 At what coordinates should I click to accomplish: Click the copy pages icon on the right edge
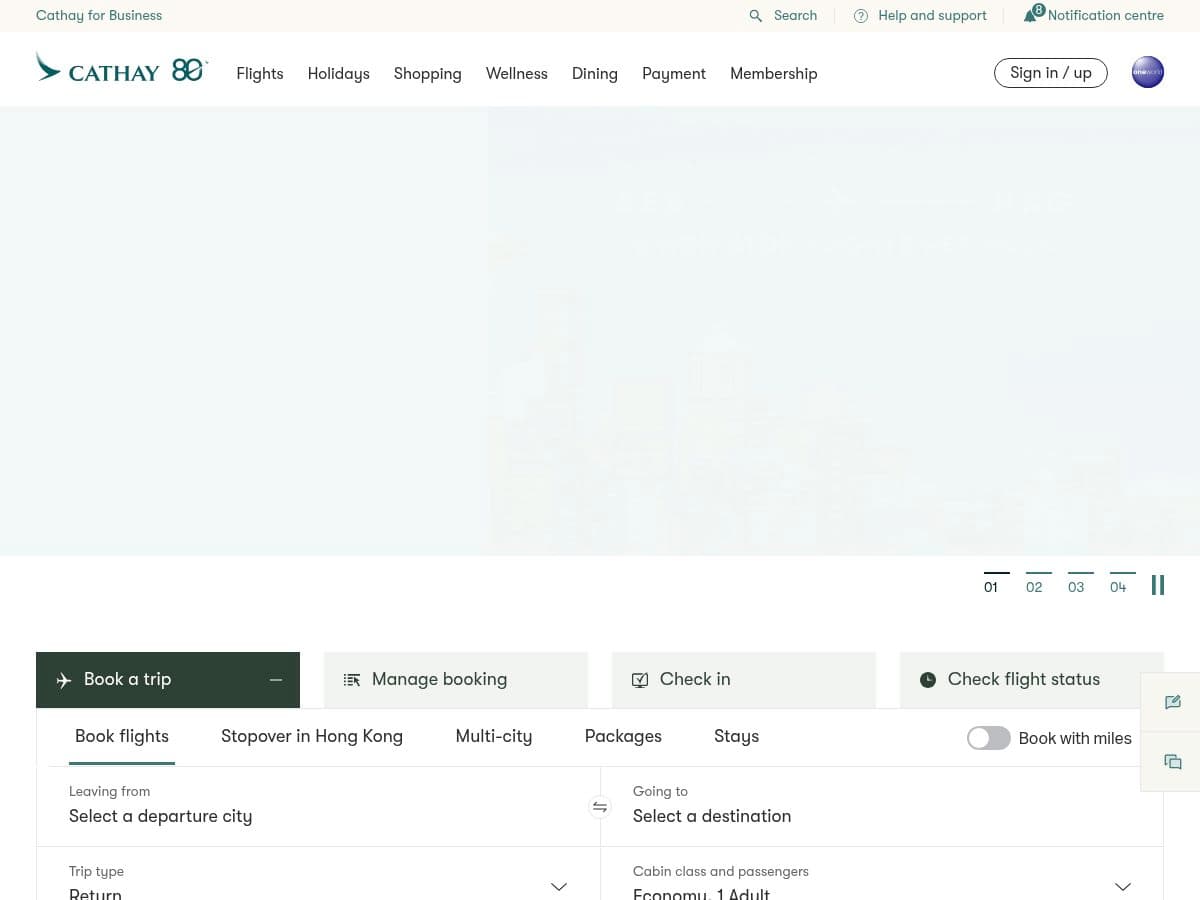coord(1172,761)
